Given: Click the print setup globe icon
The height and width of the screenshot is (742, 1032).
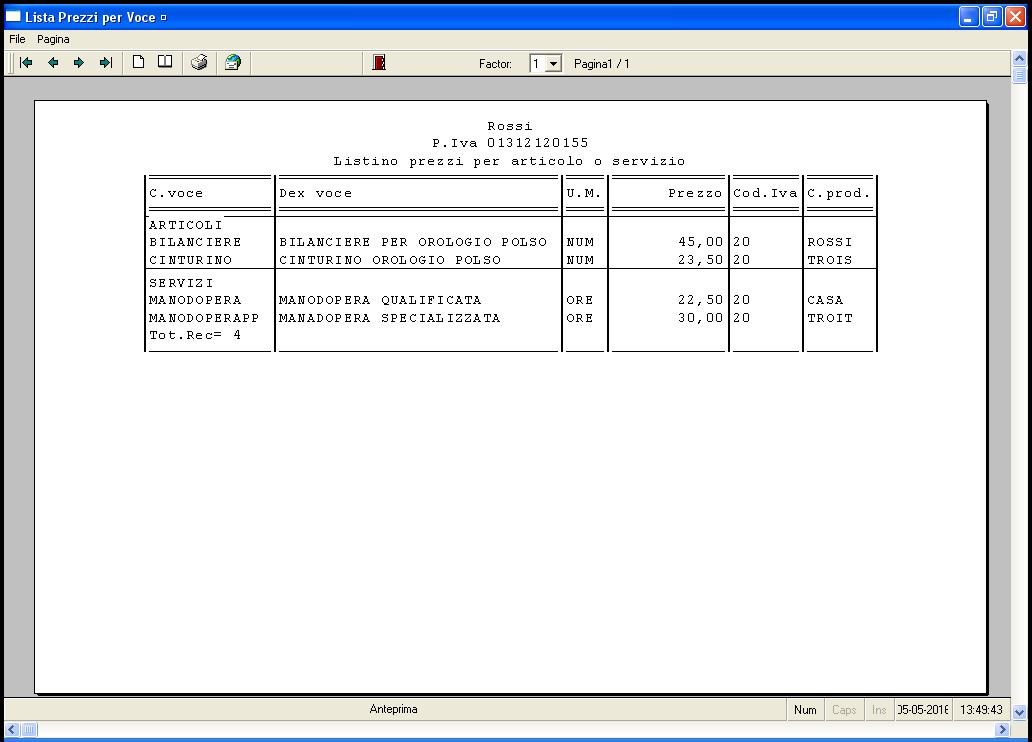Looking at the screenshot, I should click(x=233, y=63).
